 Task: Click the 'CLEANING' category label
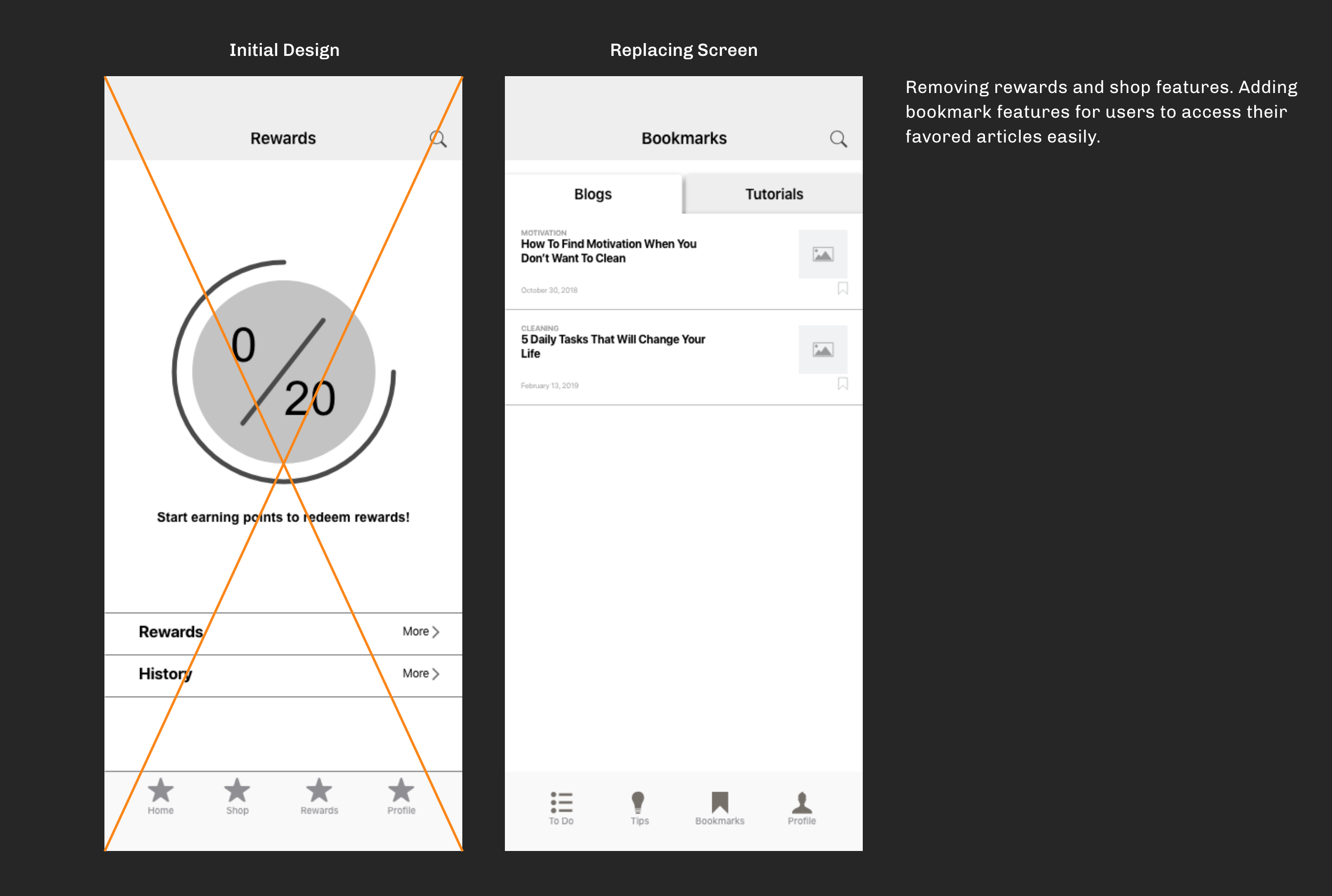(540, 328)
